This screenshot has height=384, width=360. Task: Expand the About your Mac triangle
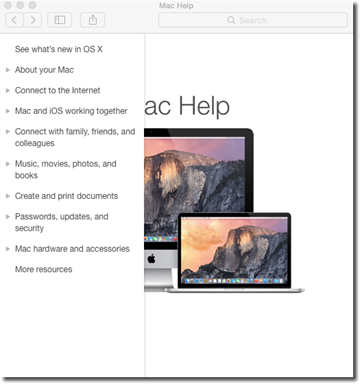point(8,70)
